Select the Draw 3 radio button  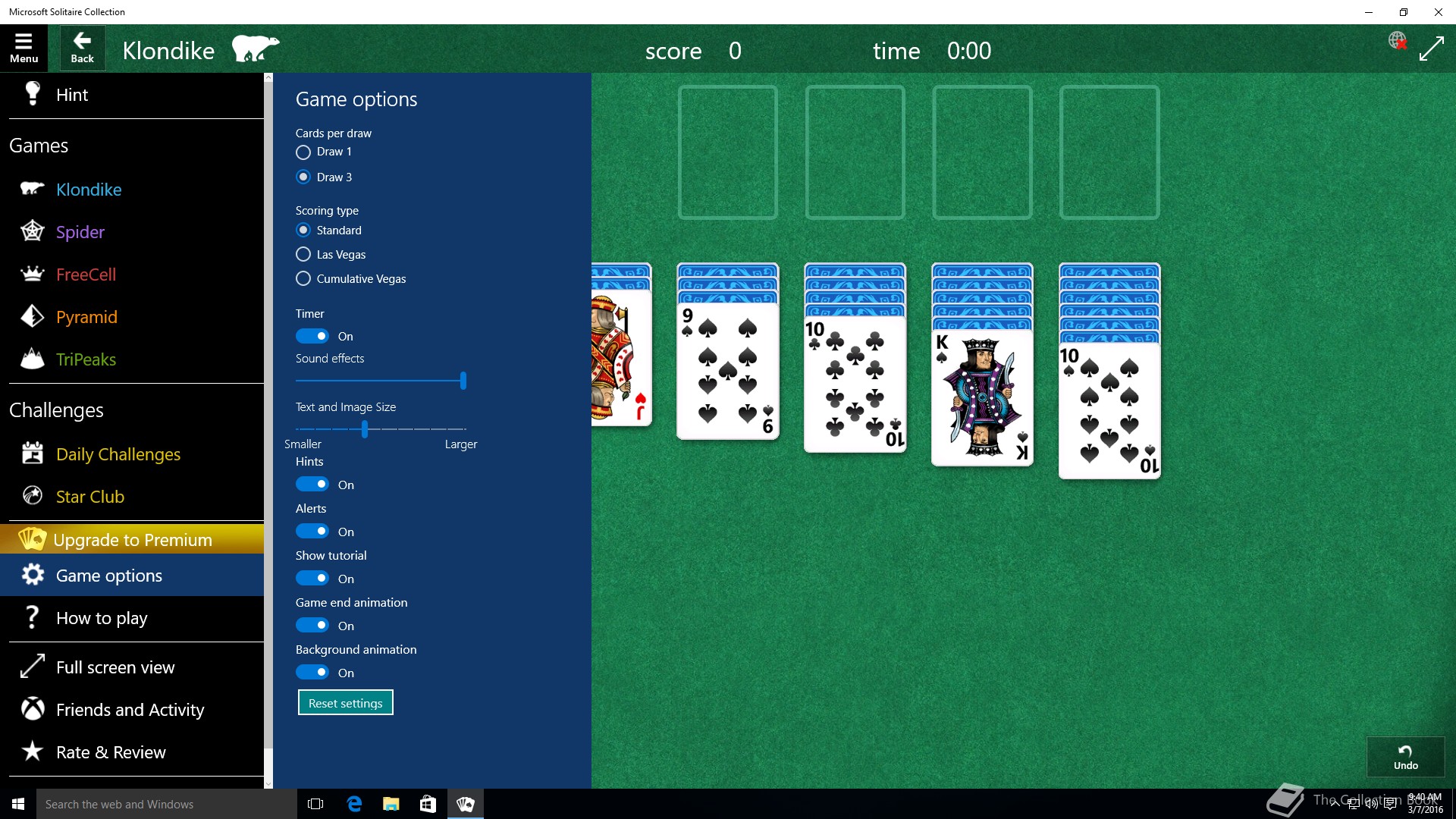pyautogui.click(x=303, y=177)
